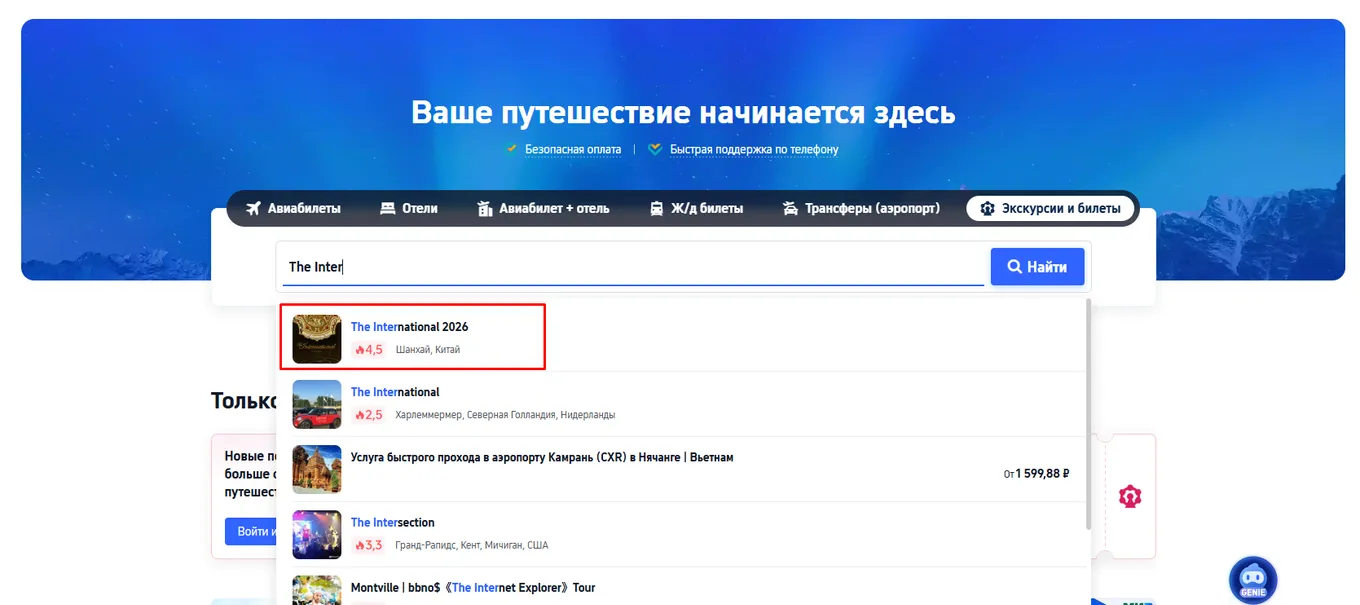This screenshot has height=605, width=1360.
Task: Open the Быстрая поддержка по телефону link
Action: pyautogui.click(x=754, y=149)
